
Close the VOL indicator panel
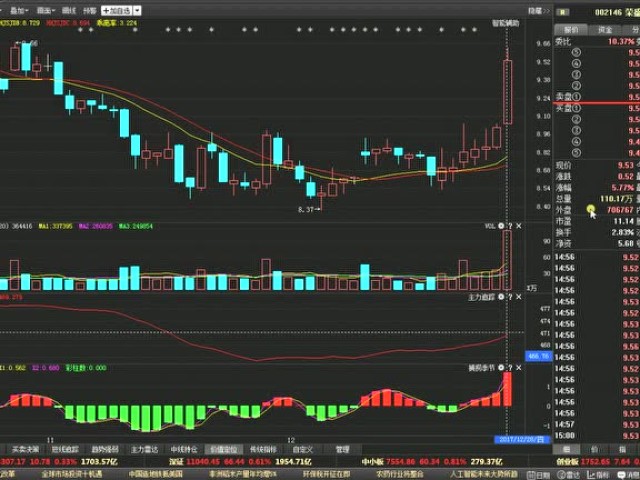tap(519, 226)
